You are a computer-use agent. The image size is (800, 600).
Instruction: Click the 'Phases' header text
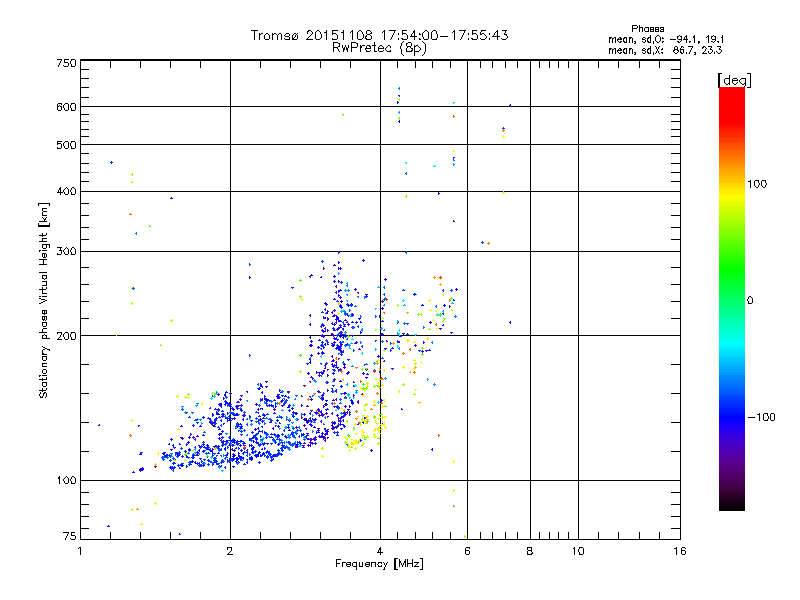click(x=647, y=29)
